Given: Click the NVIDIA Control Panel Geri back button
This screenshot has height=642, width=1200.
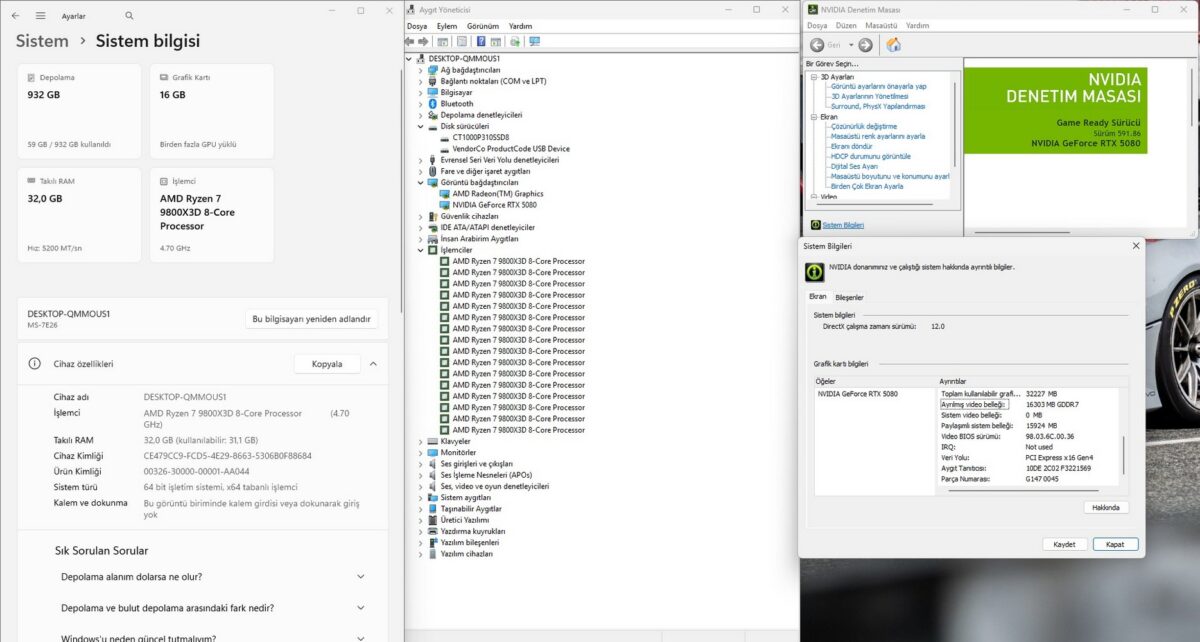Looking at the screenshot, I should pos(826,45).
